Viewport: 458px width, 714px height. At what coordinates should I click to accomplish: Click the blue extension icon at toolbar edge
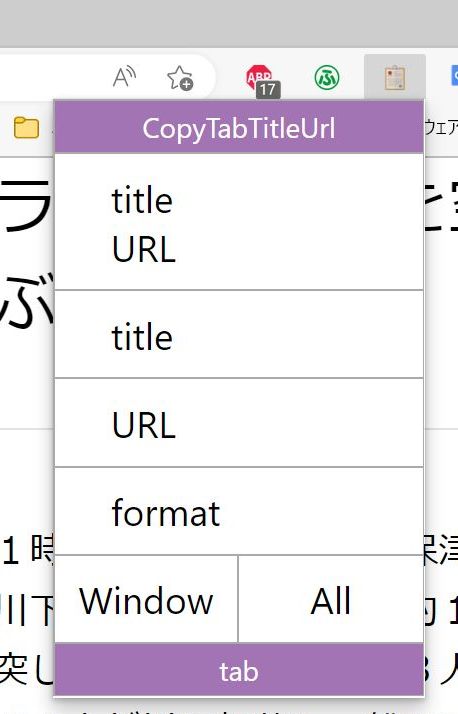454,76
